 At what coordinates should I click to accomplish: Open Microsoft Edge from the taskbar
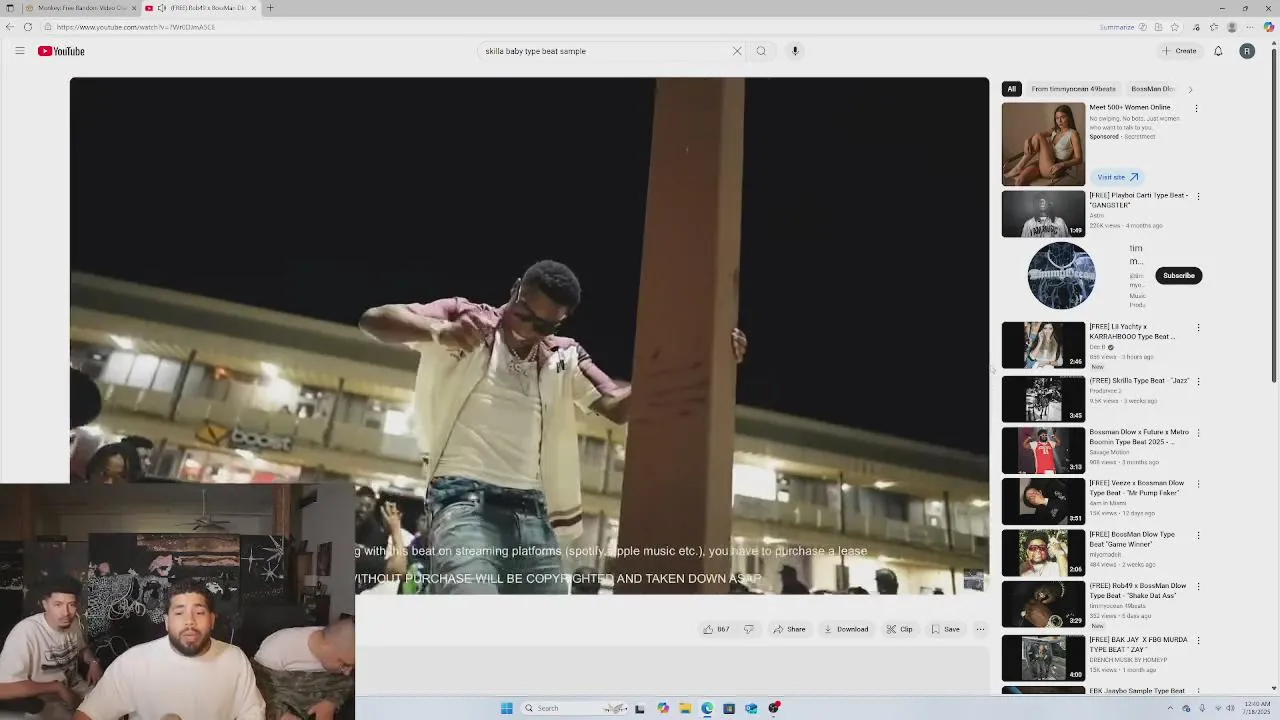tap(707, 708)
